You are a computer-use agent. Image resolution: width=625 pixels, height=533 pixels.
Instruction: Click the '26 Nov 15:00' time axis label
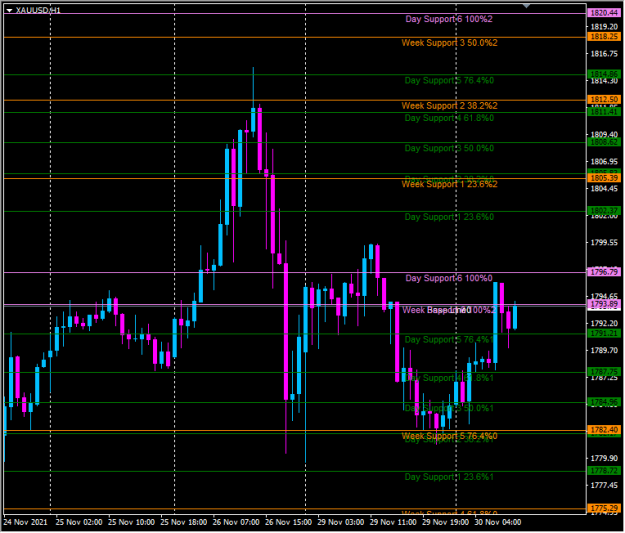coord(289,522)
